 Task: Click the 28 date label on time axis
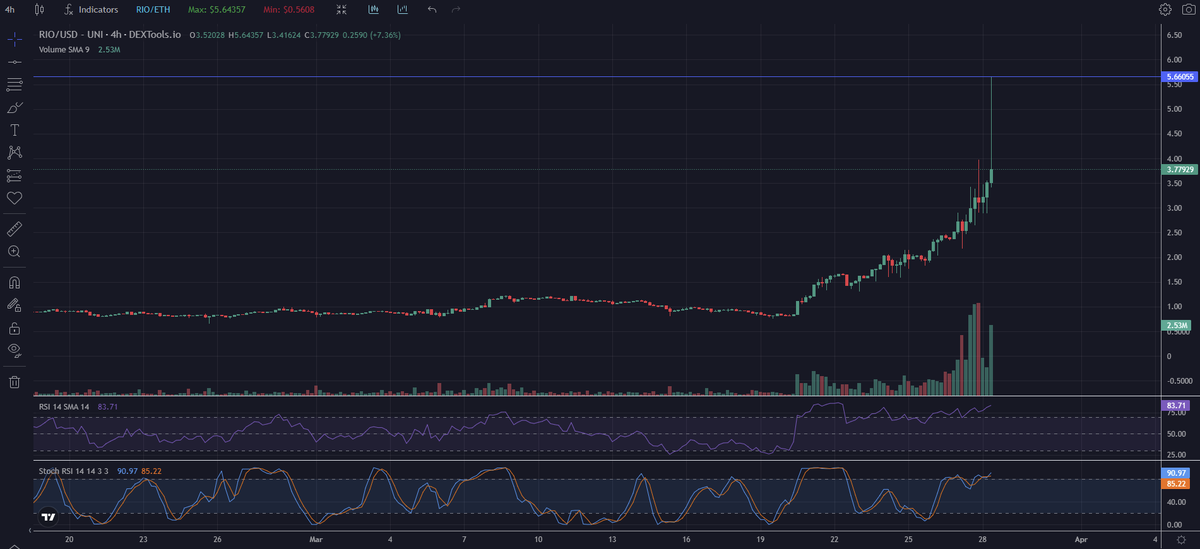983,540
